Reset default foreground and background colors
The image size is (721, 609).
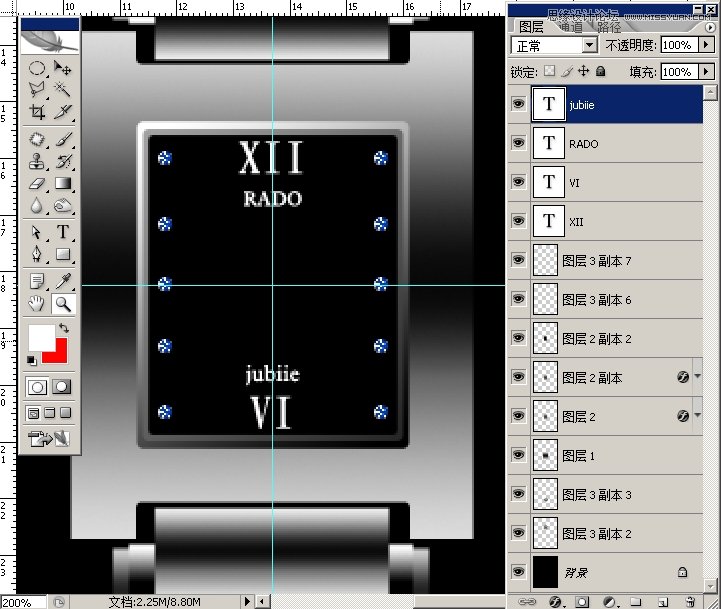click(x=31, y=360)
